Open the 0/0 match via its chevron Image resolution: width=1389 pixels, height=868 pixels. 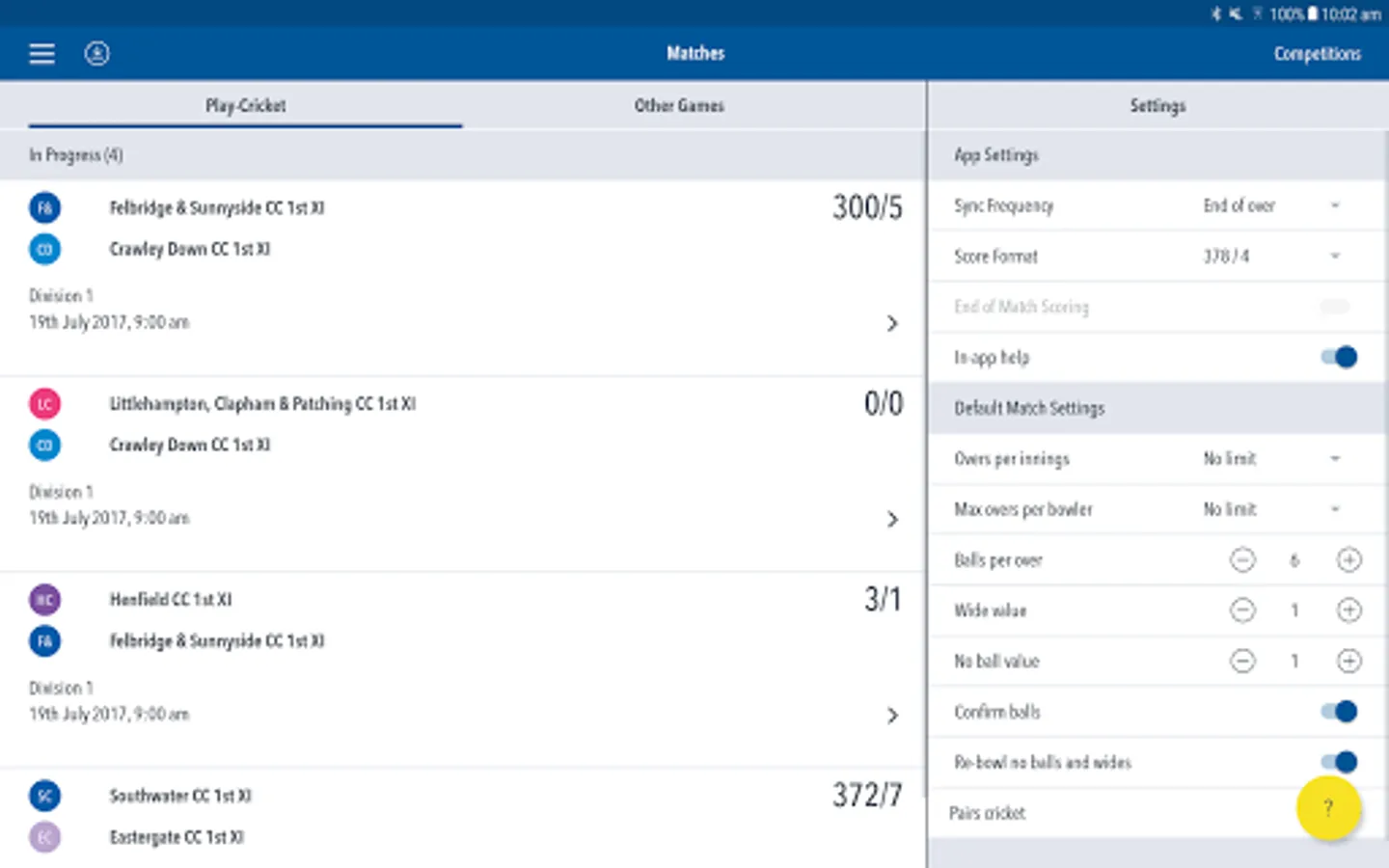pyautogui.click(x=892, y=519)
